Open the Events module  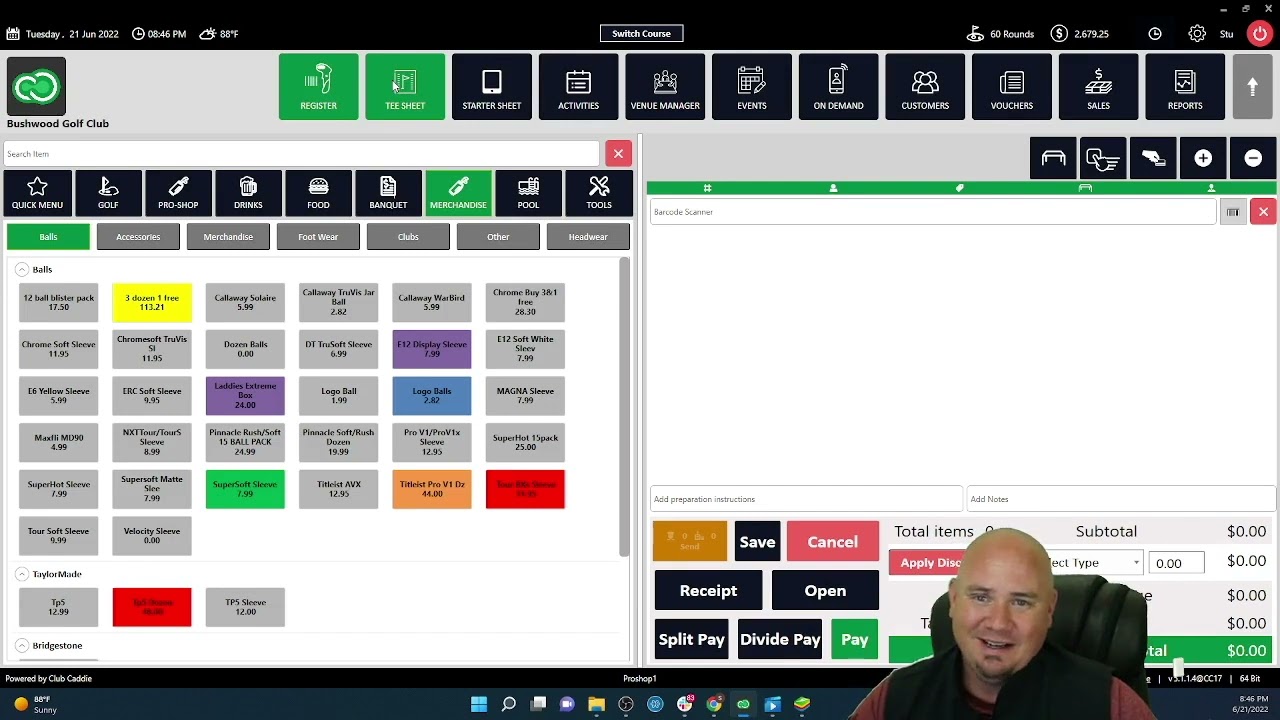tap(751, 87)
